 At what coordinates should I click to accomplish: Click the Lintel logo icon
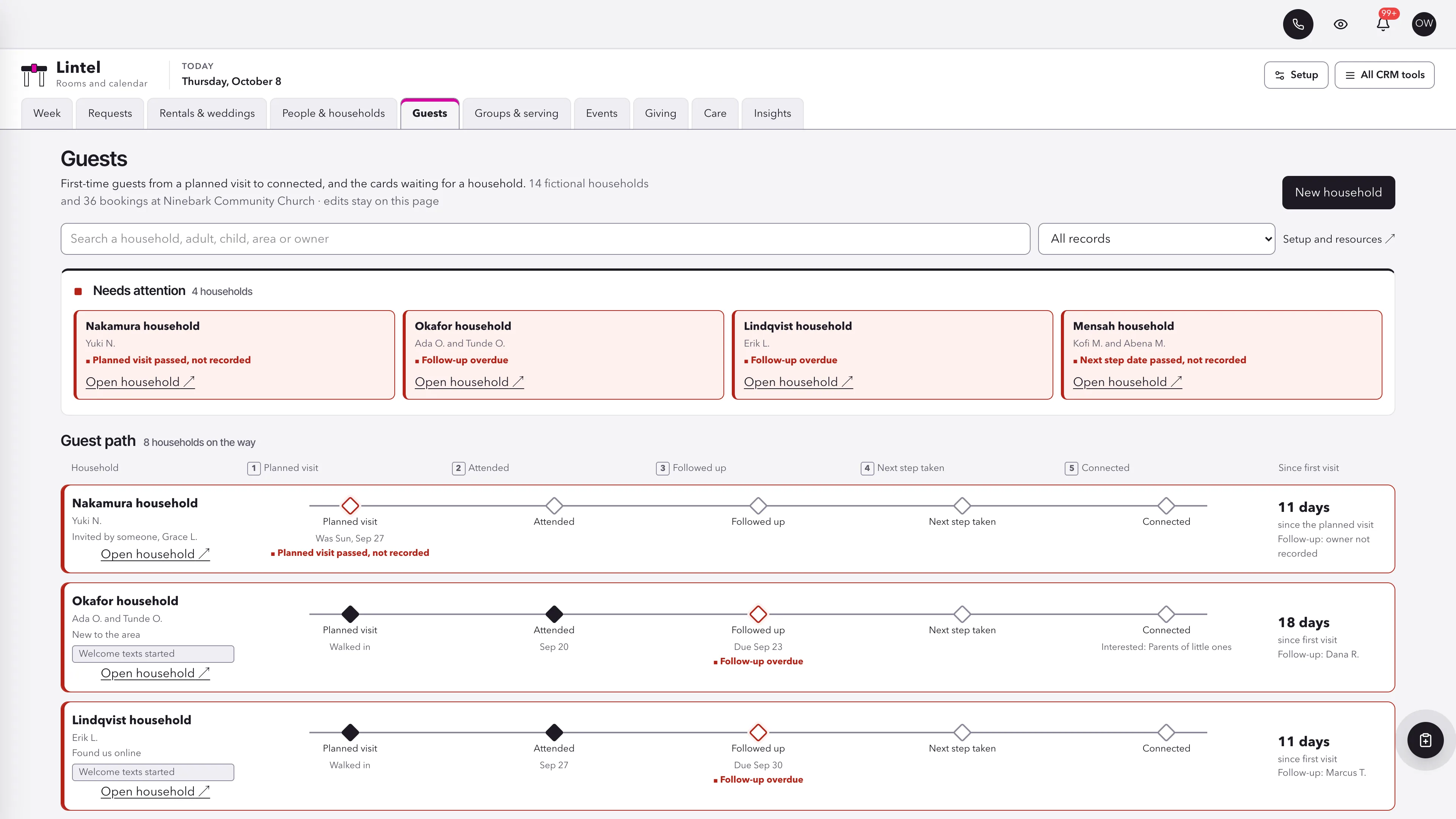tap(34, 75)
